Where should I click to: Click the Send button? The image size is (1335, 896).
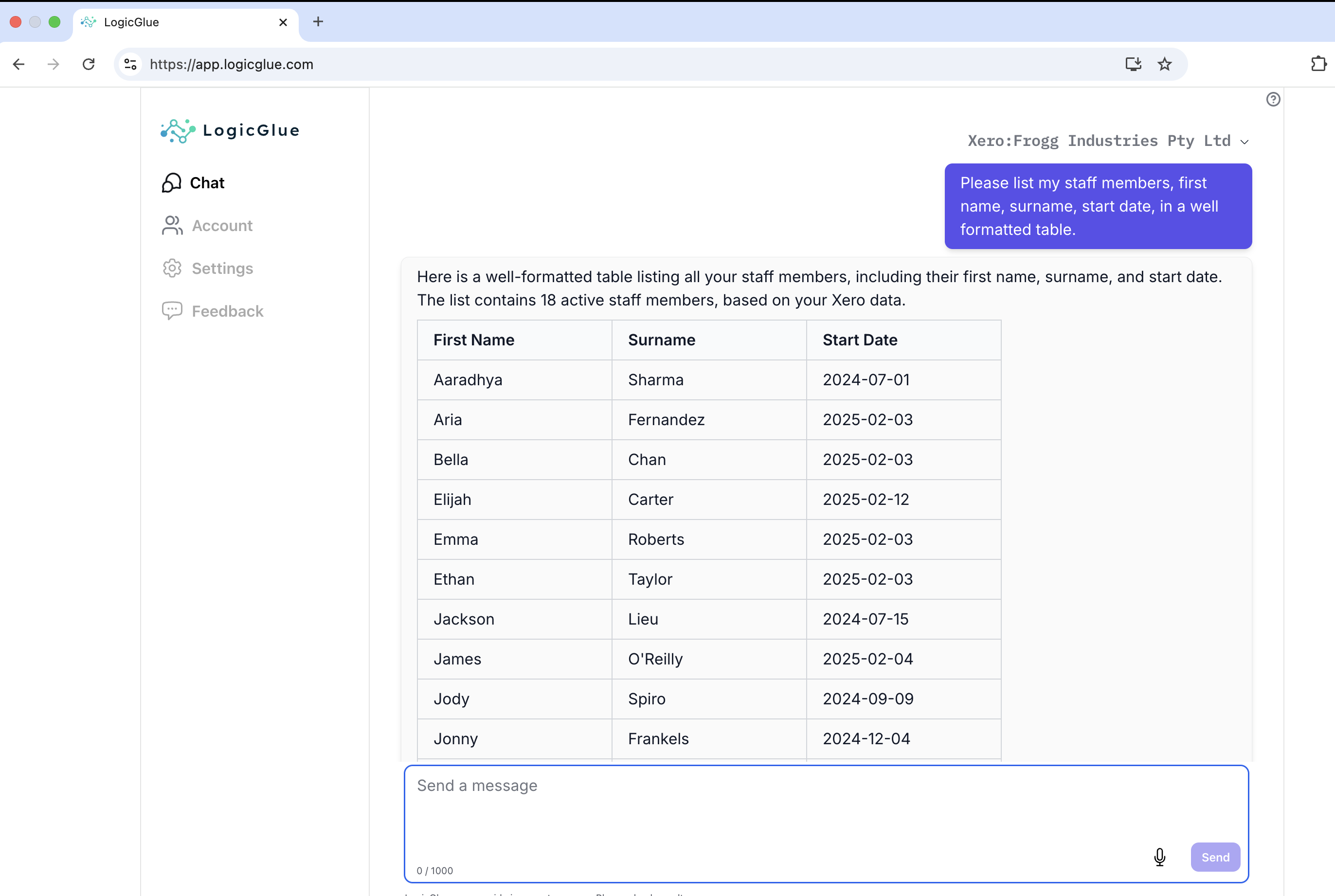coord(1215,857)
